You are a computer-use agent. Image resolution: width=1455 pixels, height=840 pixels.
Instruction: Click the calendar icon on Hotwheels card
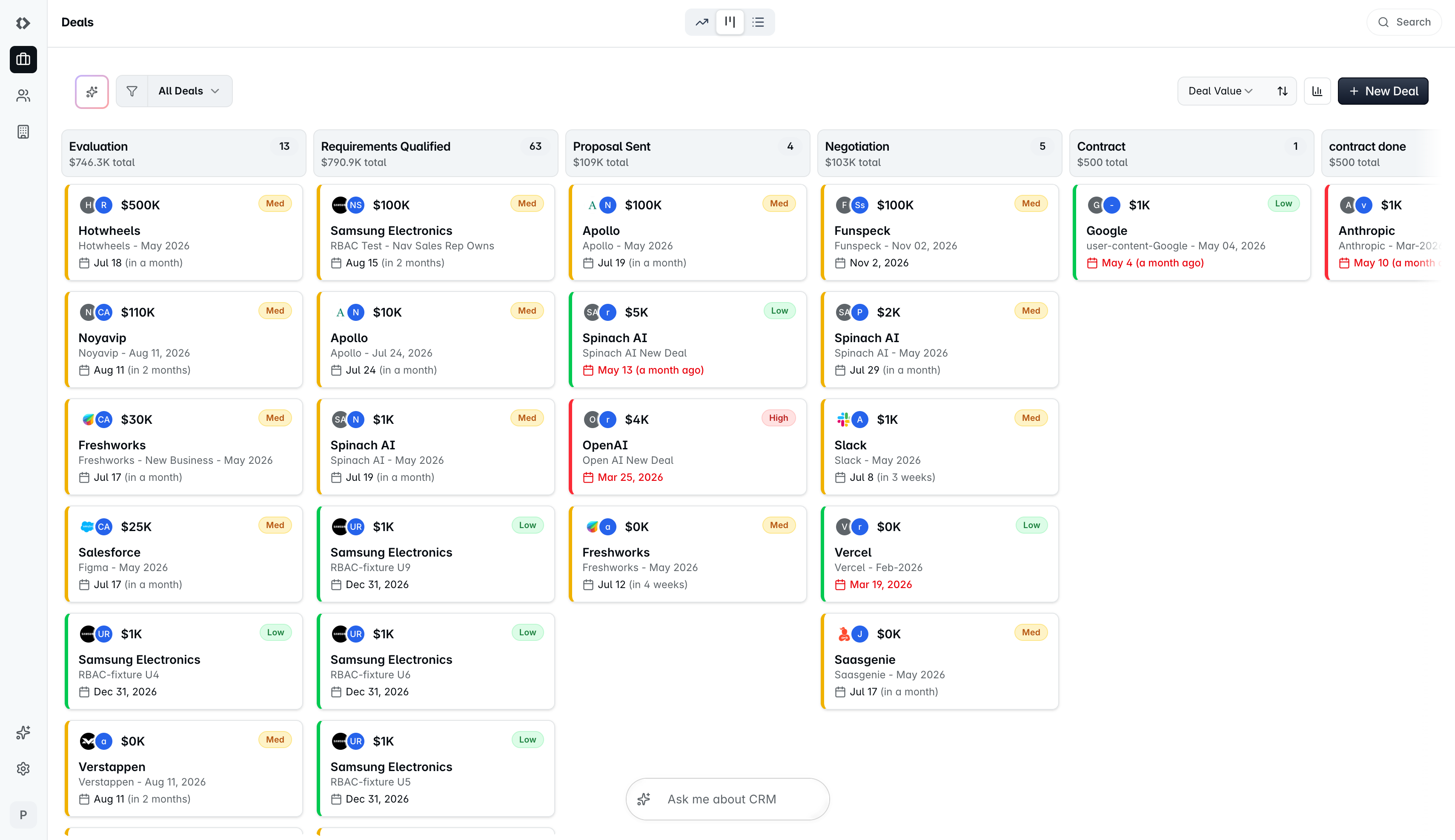[x=84, y=263]
